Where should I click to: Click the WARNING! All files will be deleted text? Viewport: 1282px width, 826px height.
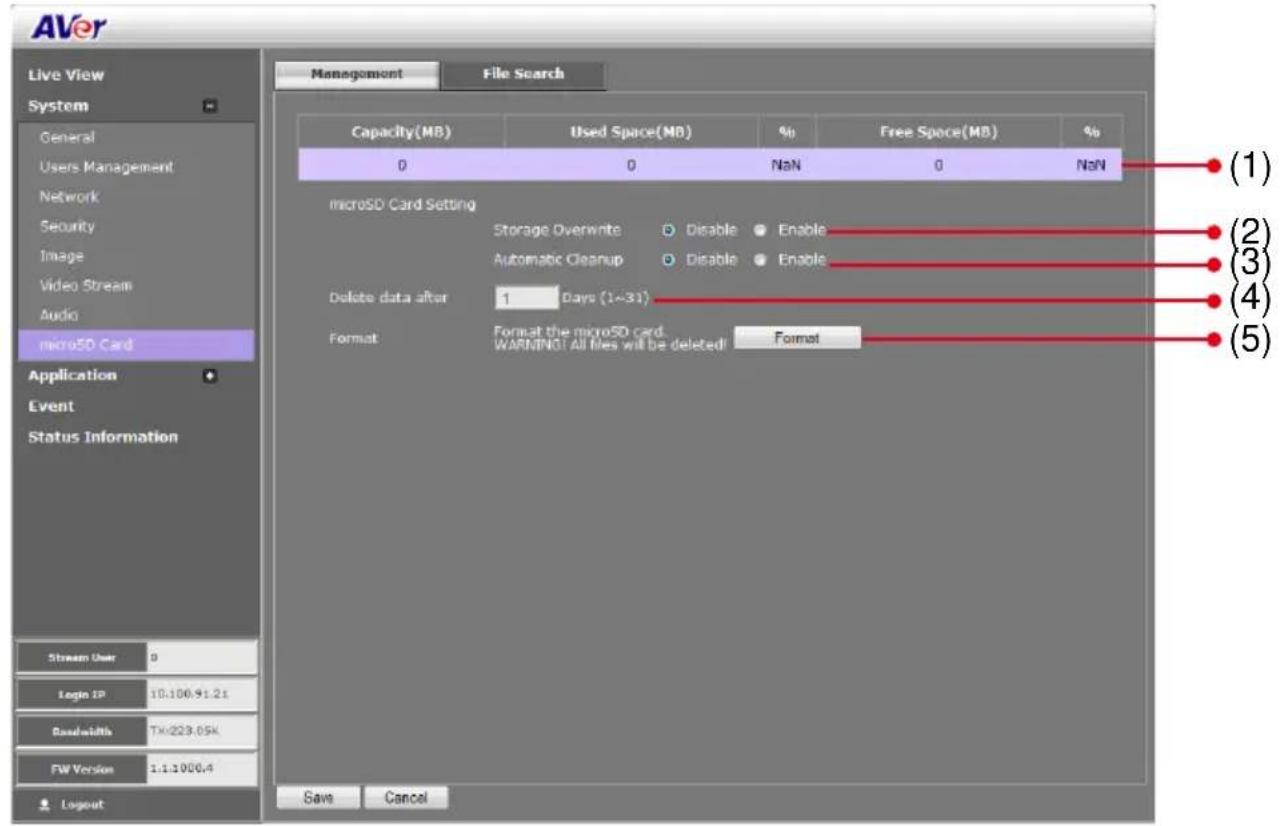pyautogui.click(x=610, y=345)
